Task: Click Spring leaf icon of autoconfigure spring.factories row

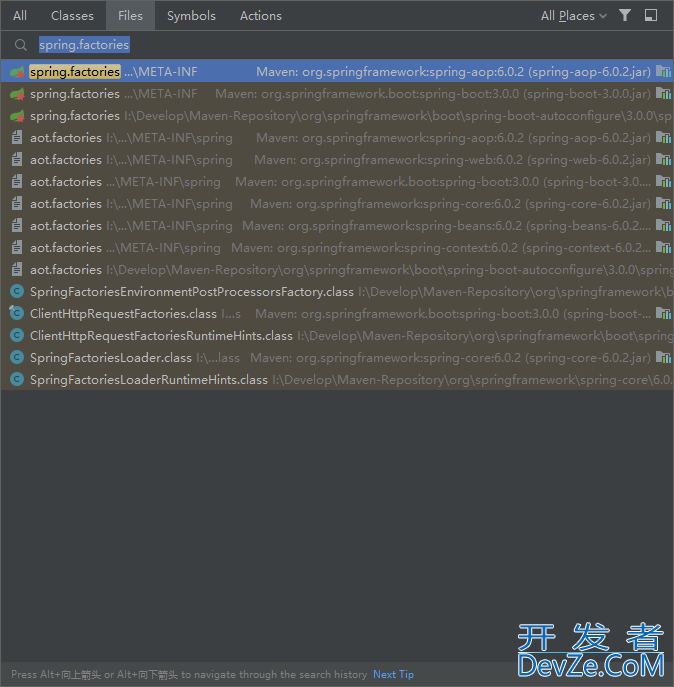Action: coord(17,116)
